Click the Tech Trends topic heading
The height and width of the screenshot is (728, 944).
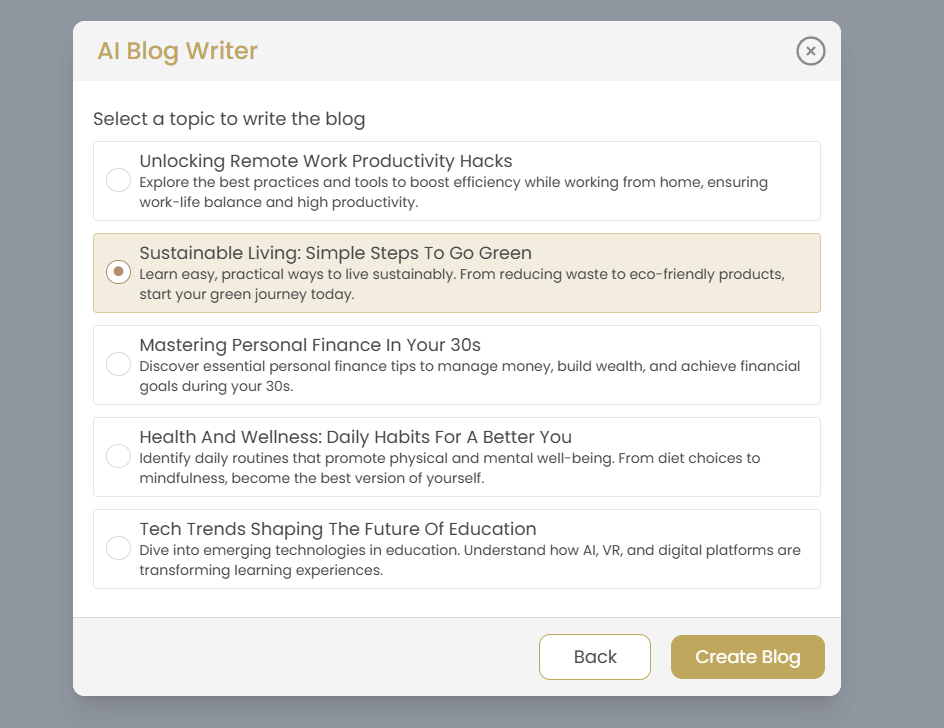click(337, 529)
